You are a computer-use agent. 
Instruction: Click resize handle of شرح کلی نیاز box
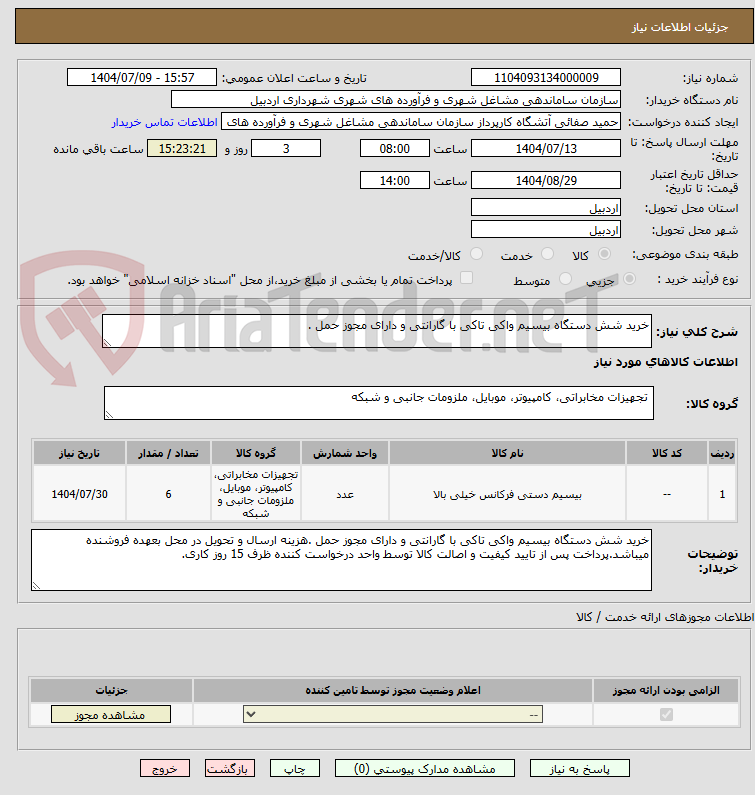(x=107, y=343)
